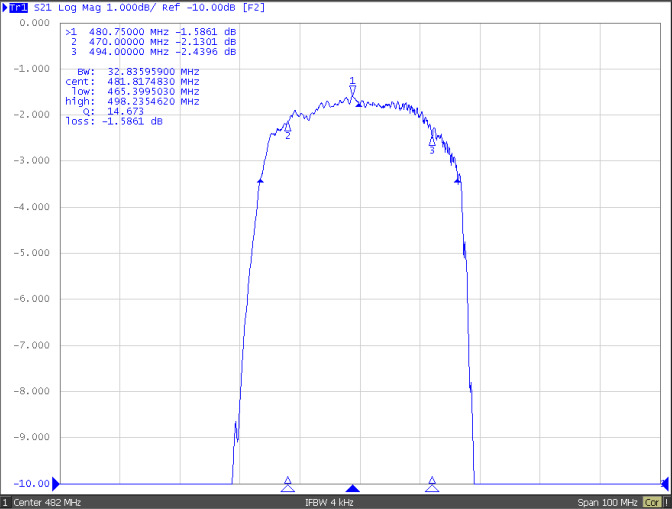Click the Cor correction status indicator
Image resolution: width=672 pixels, height=509 pixels.
pyautogui.click(x=652, y=502)
